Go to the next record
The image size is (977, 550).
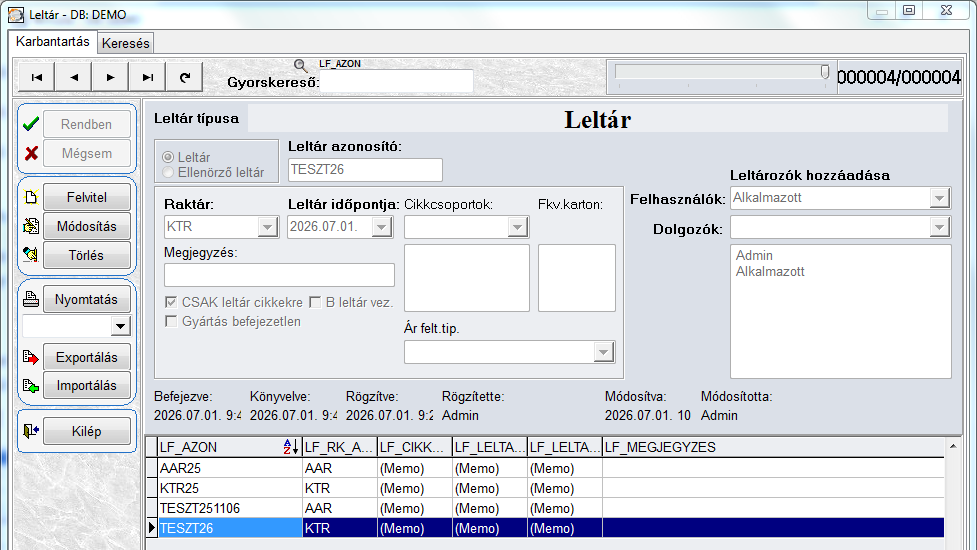click(110, 77)
